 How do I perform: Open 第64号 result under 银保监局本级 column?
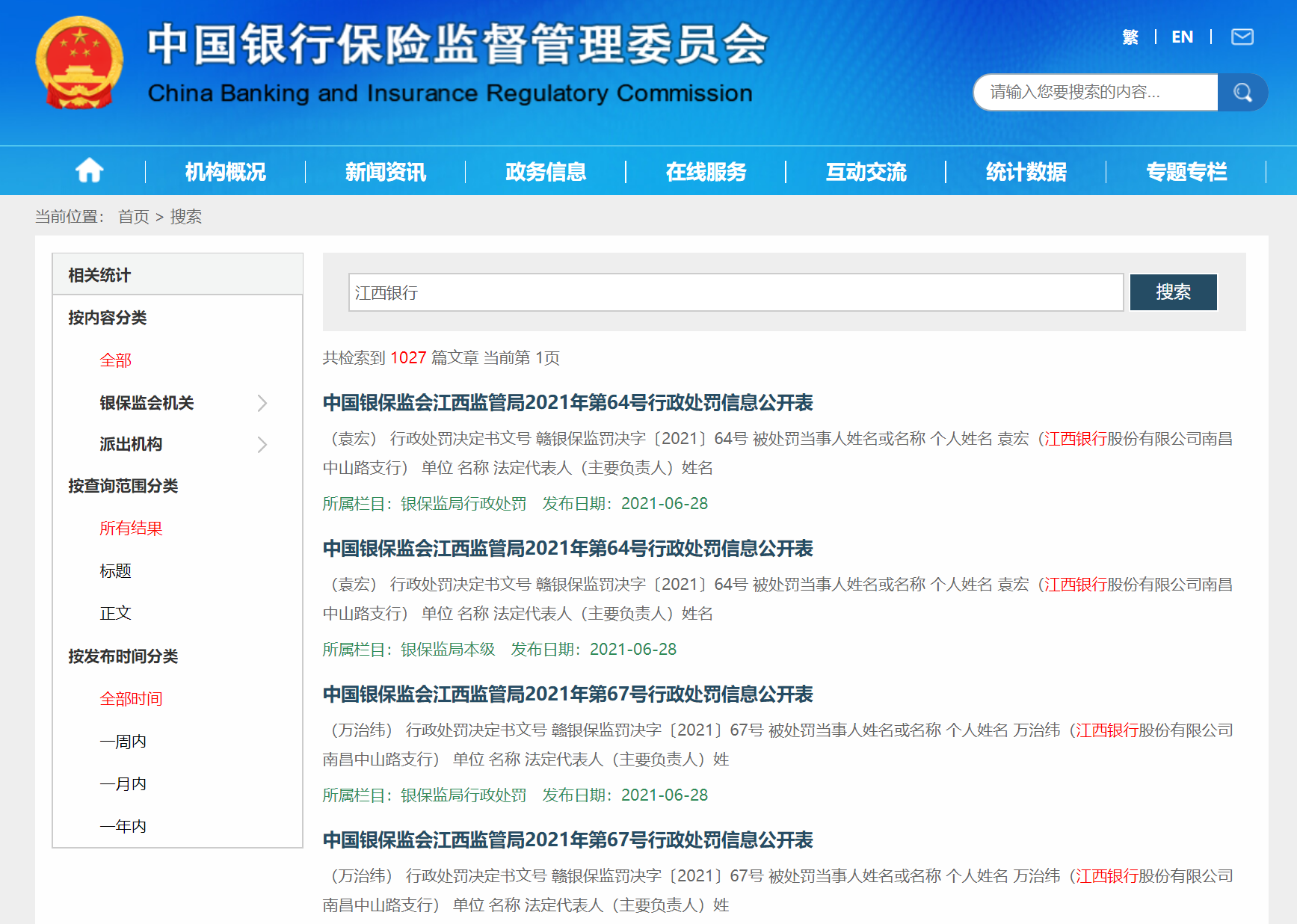[x=567, y=549]
